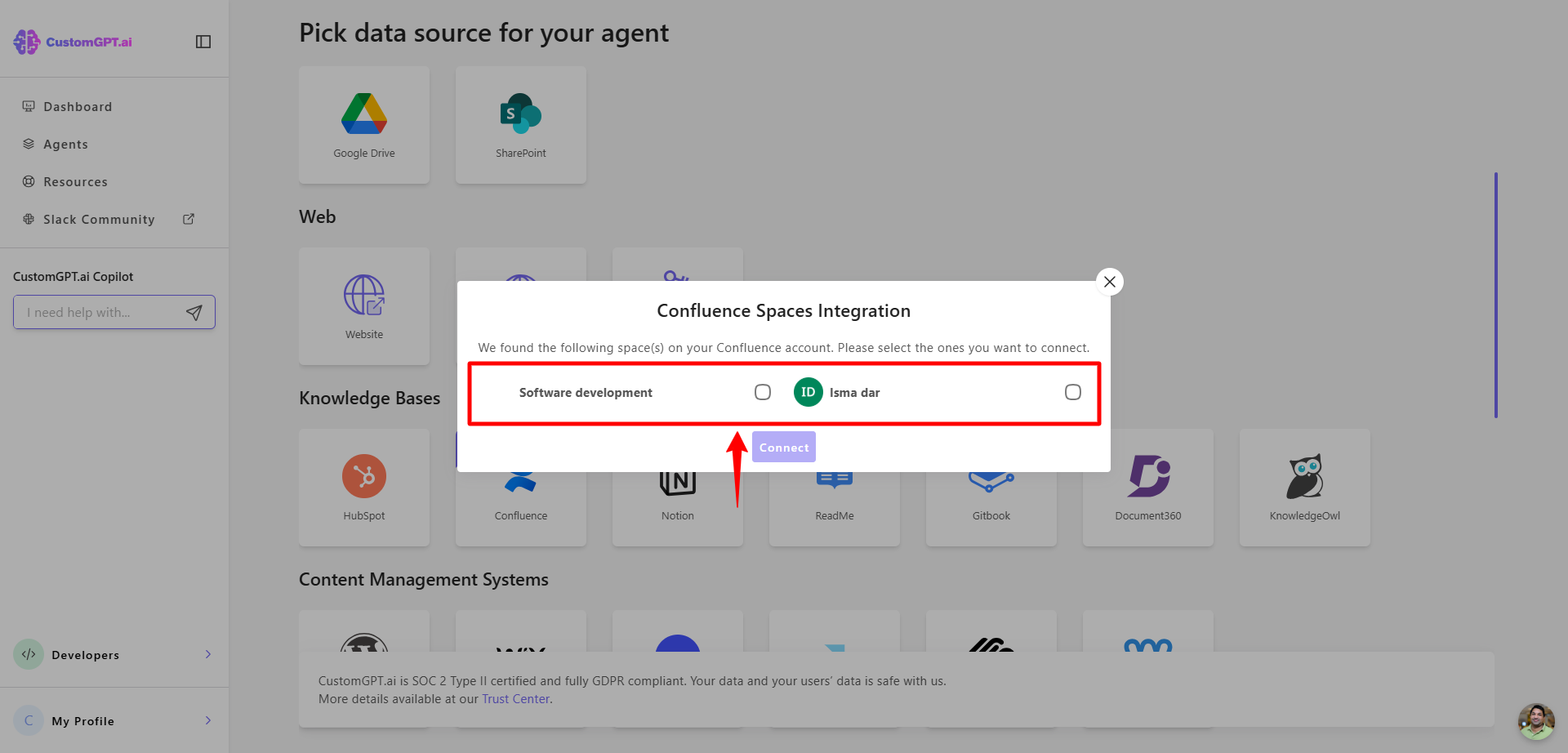This screenshot has height=753, width=1568.
Task: Send the Copilot message with paper plane icon
Action: click(x=194, y=312)
